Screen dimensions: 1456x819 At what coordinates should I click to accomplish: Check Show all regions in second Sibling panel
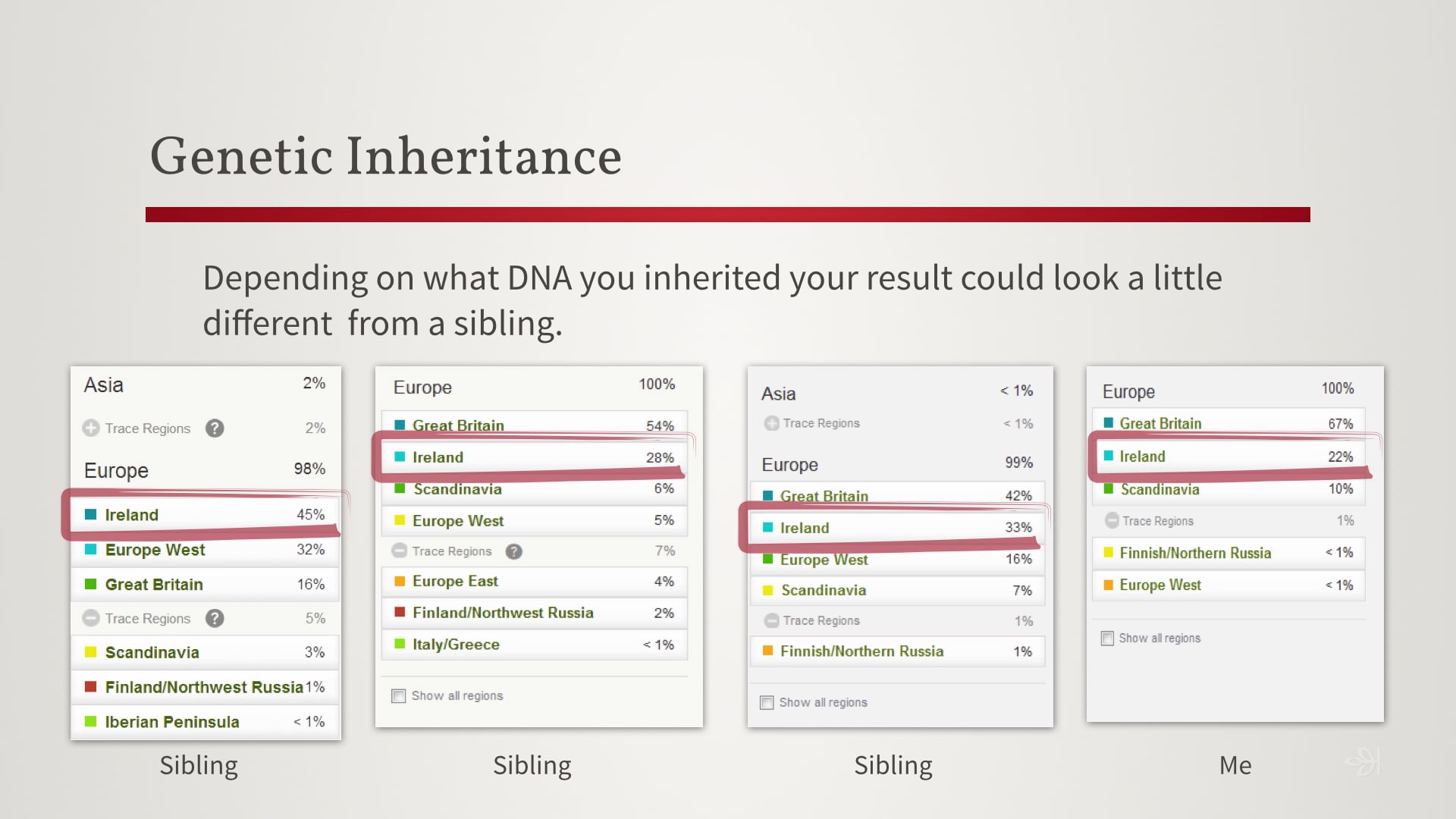[398, 695]
